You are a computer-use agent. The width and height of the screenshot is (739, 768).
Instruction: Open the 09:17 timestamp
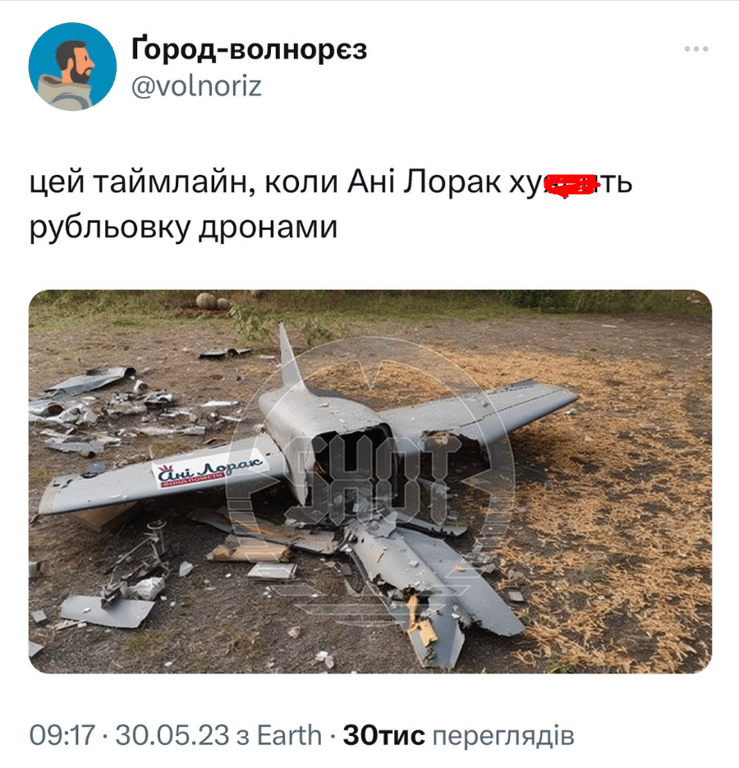pos(62,735)
